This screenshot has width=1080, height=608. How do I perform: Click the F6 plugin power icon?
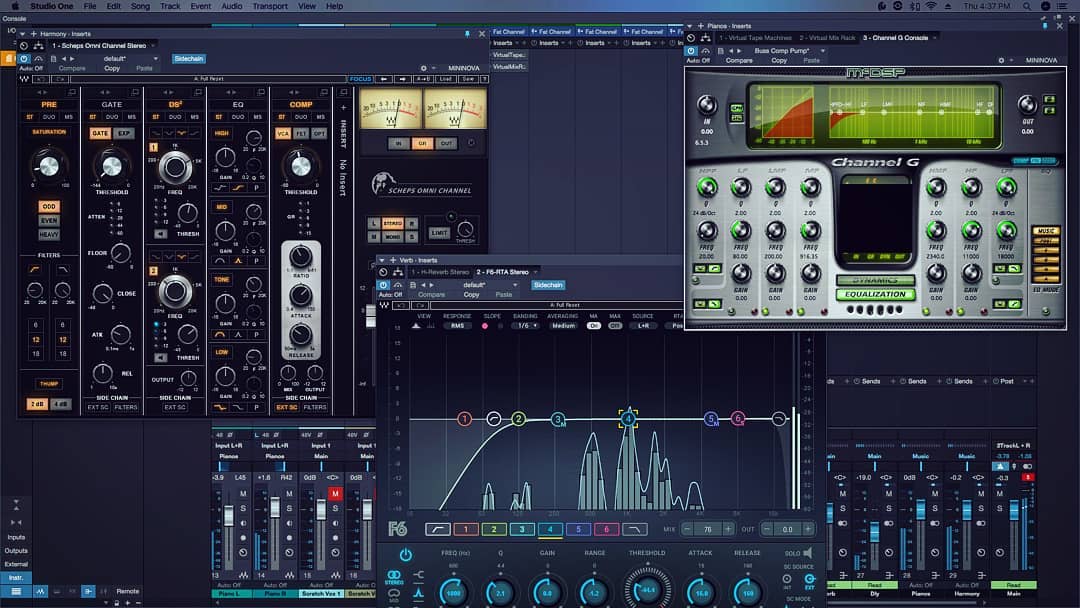(x=405, y=555)
